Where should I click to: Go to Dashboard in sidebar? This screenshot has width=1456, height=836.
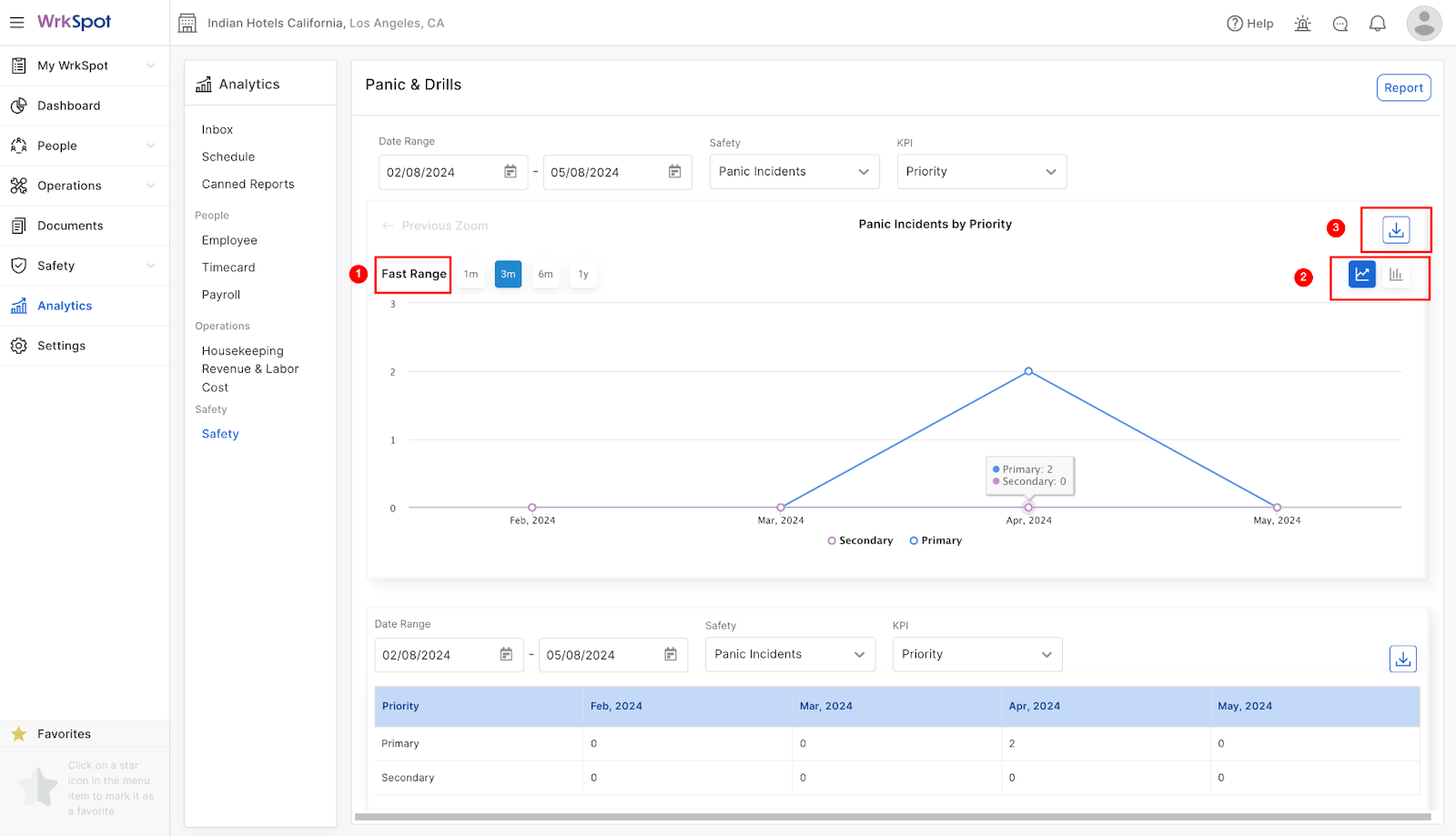tap(85, 106)
